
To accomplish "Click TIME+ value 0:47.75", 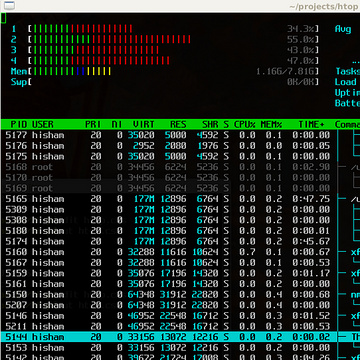I will 311,199.
